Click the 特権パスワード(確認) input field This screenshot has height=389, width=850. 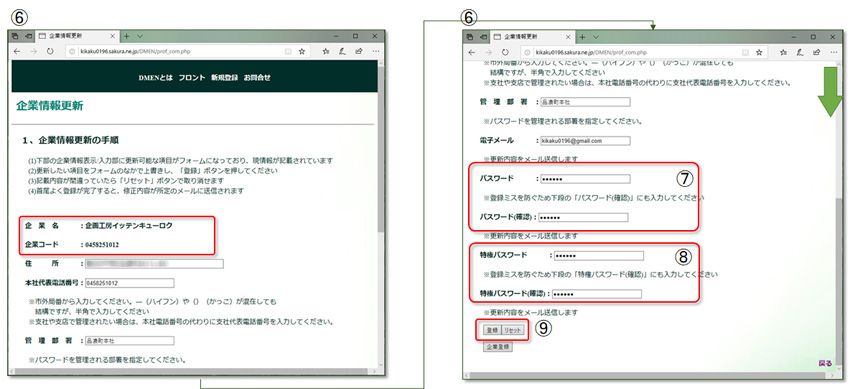(596, 294)
